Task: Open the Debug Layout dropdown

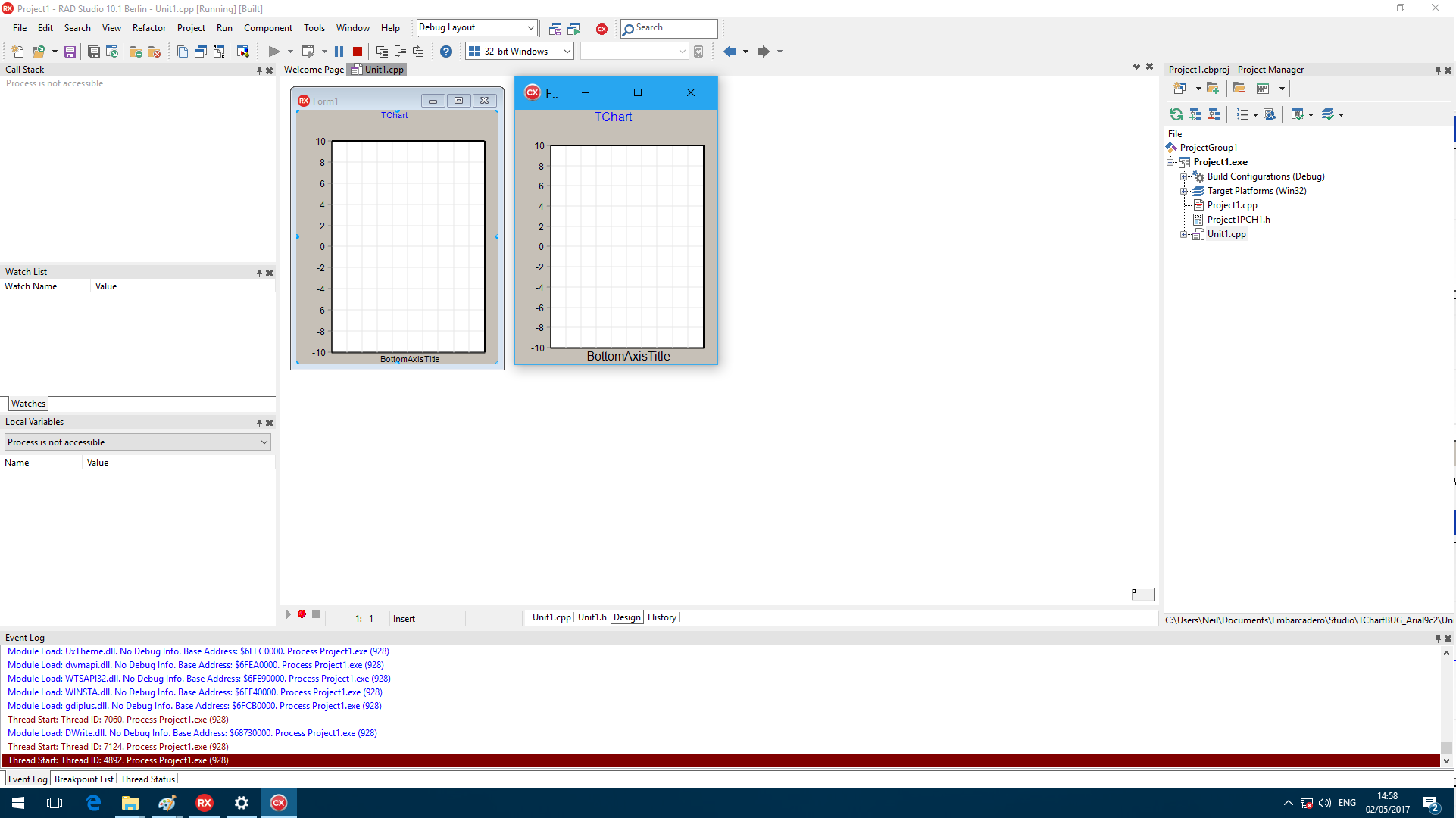Action: click(x=530, y=27)
